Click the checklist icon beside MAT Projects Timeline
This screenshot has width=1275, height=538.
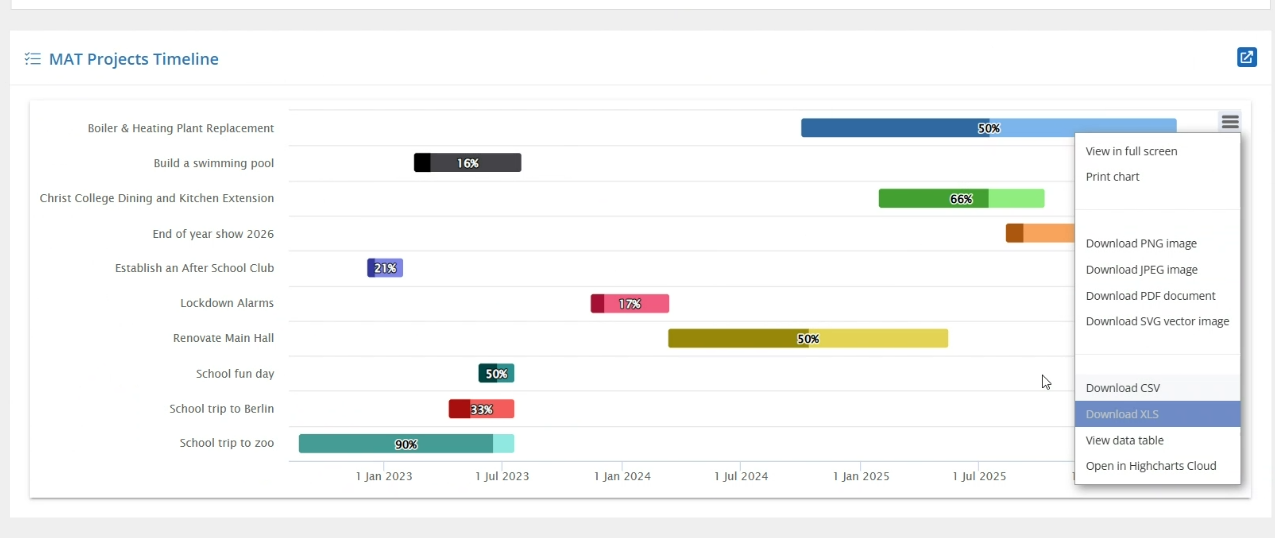[x=33, y=59]
